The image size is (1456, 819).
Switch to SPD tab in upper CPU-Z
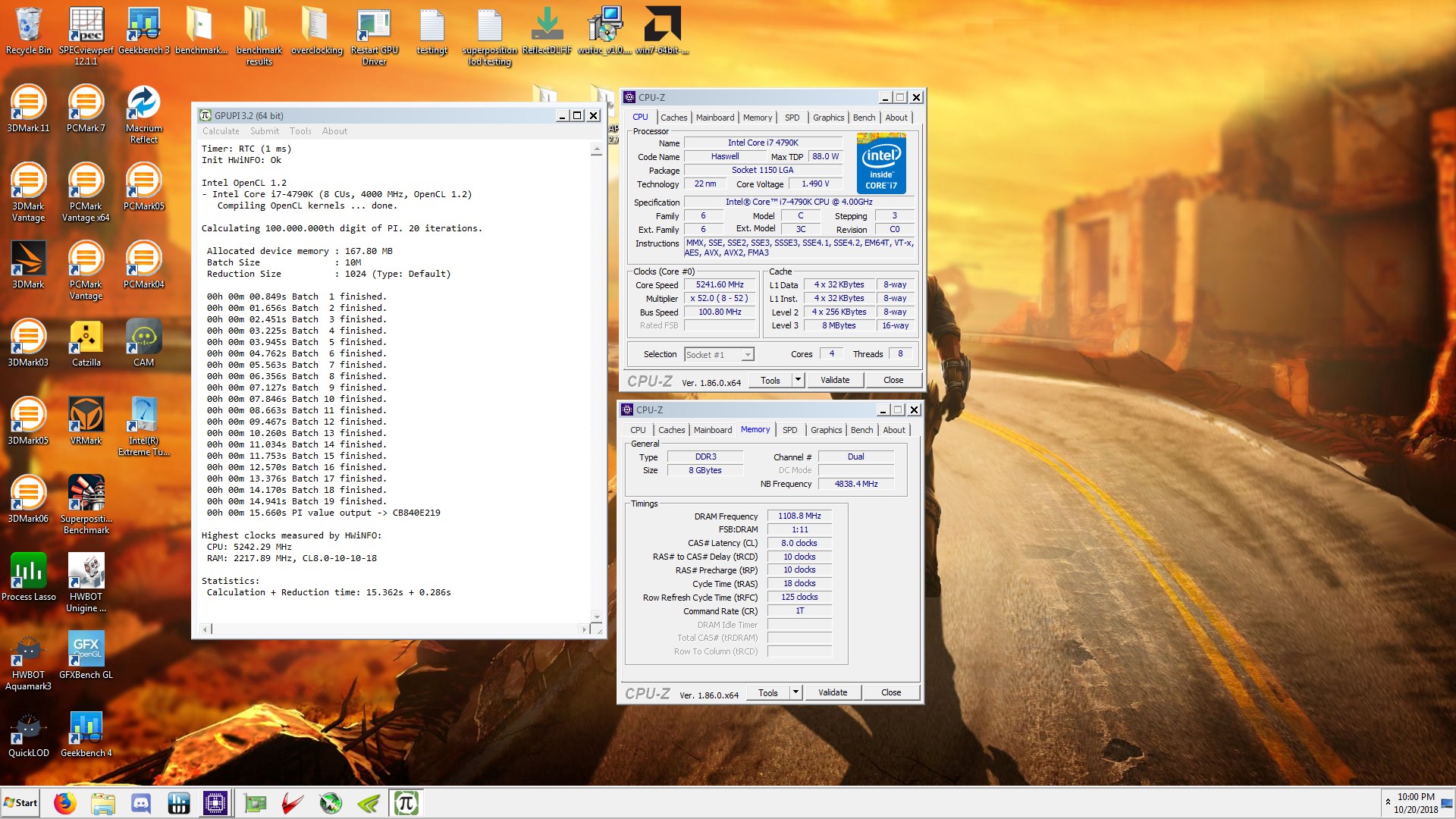tap(792, 118)
